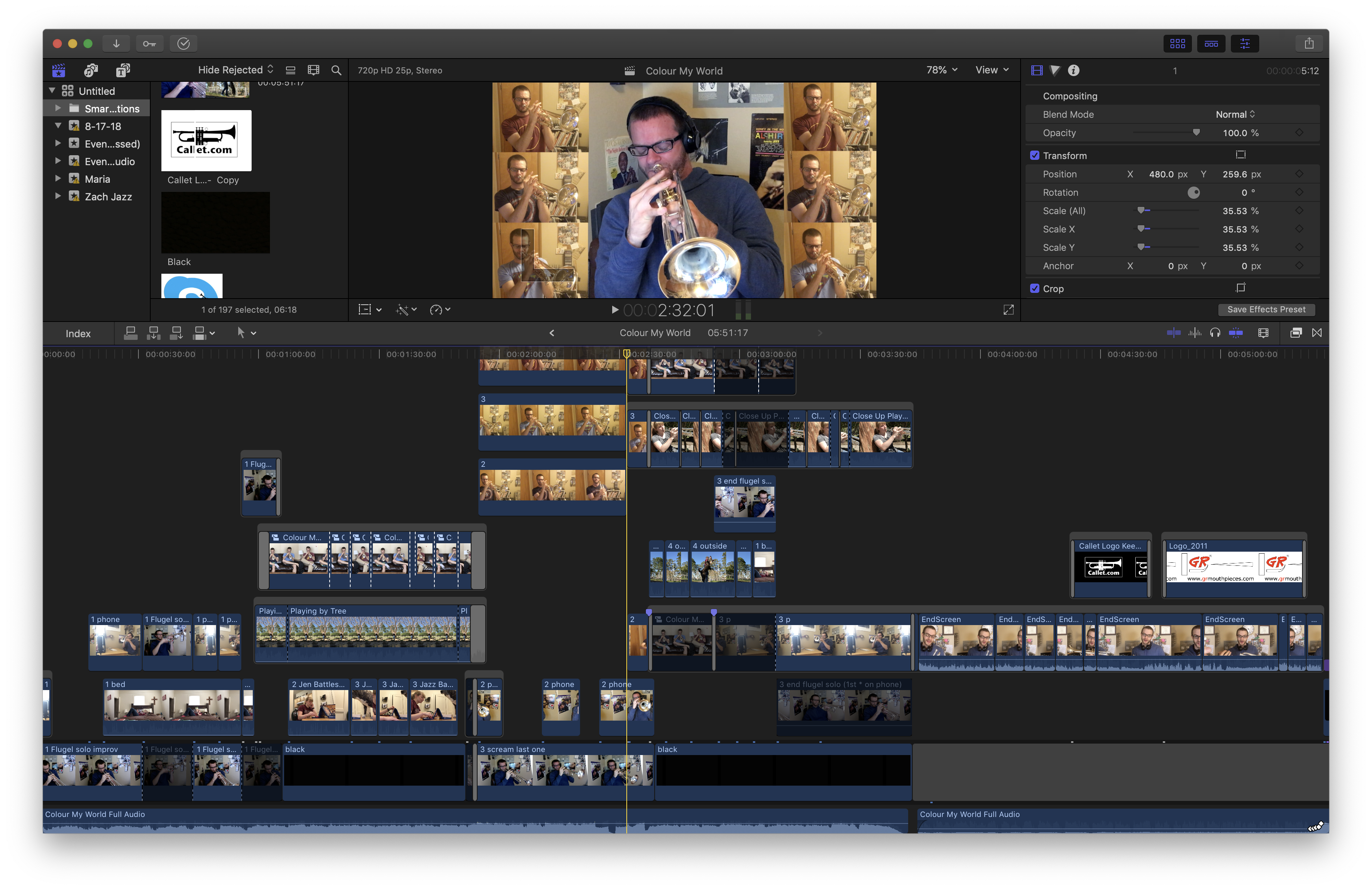This screenshot has height=890, width=1372.
Task: Expand the Zach Jazz event
Action: (x=58, y=197)
